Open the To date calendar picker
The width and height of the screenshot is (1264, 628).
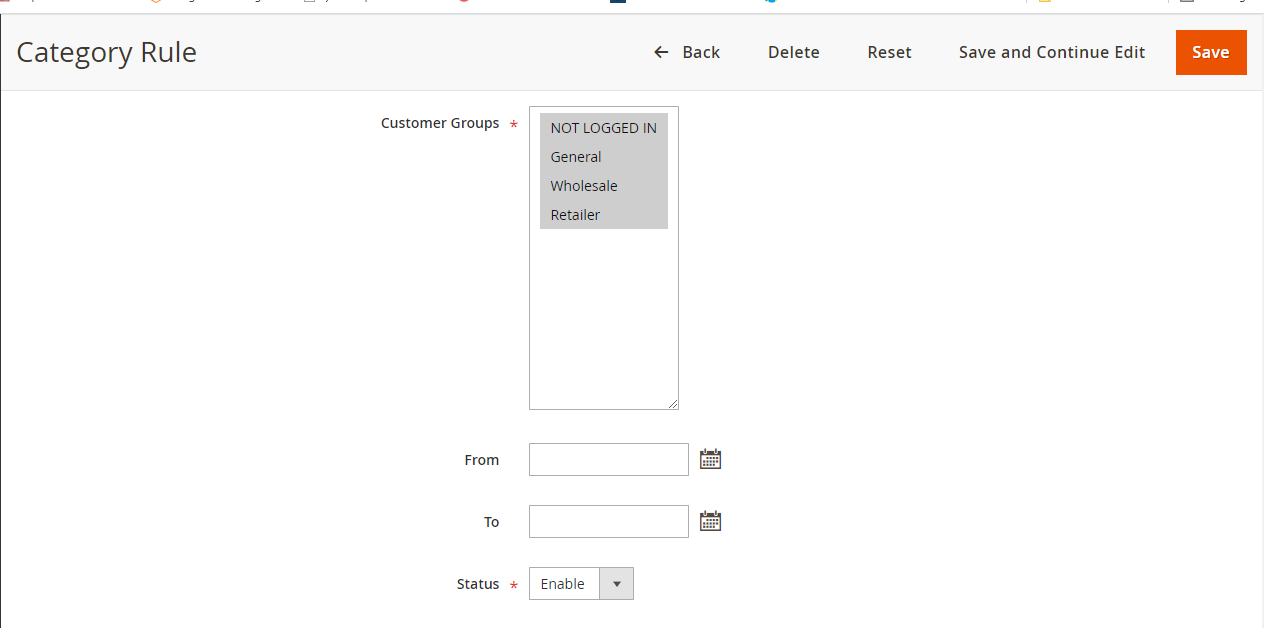pyautogui.click(x=710, y=521)
